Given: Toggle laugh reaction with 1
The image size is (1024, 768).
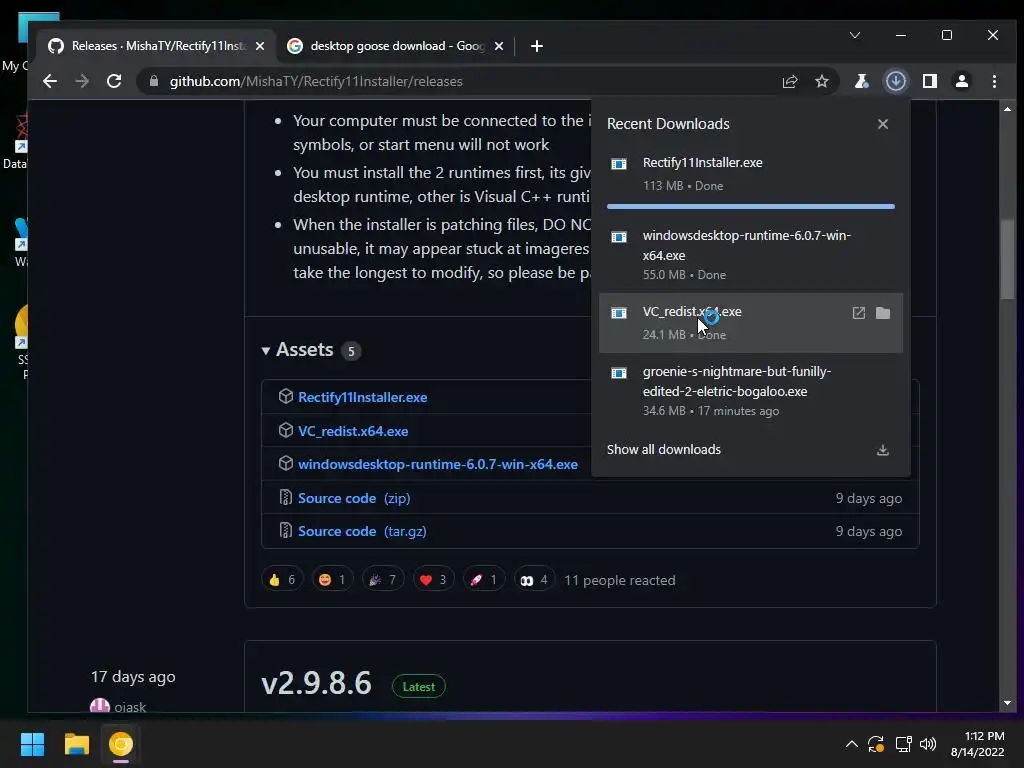Looking at the screenshot, I should point(332,580).
